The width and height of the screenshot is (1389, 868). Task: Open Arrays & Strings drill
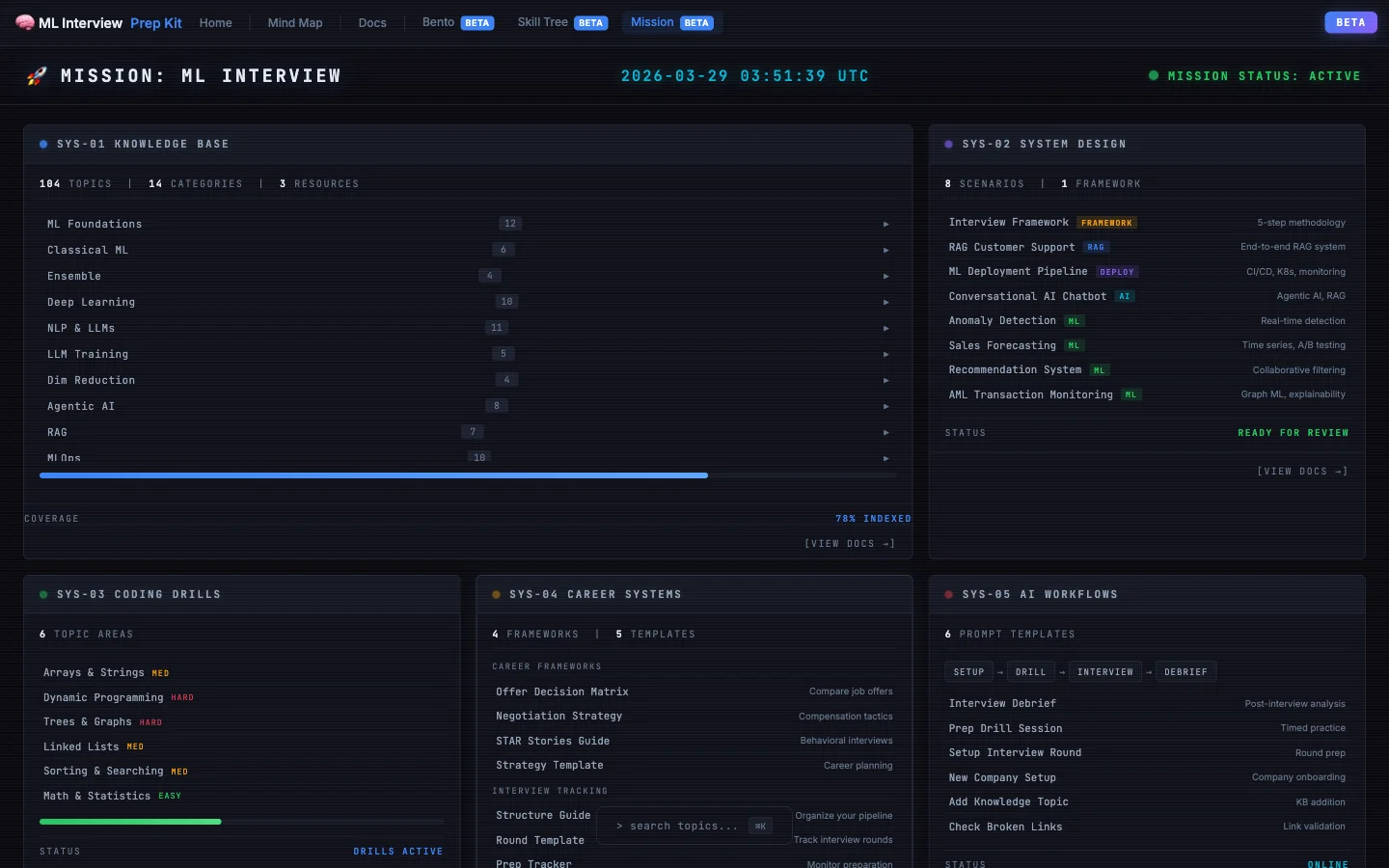tap(241, 672)
